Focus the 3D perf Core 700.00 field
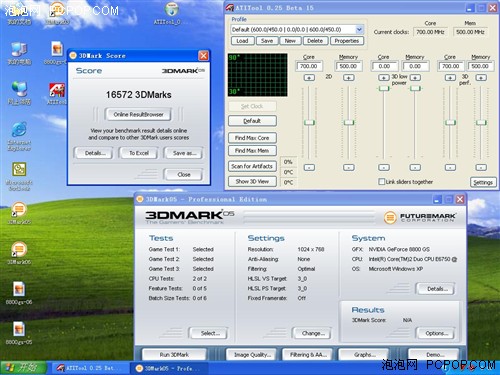 (450, 66)
